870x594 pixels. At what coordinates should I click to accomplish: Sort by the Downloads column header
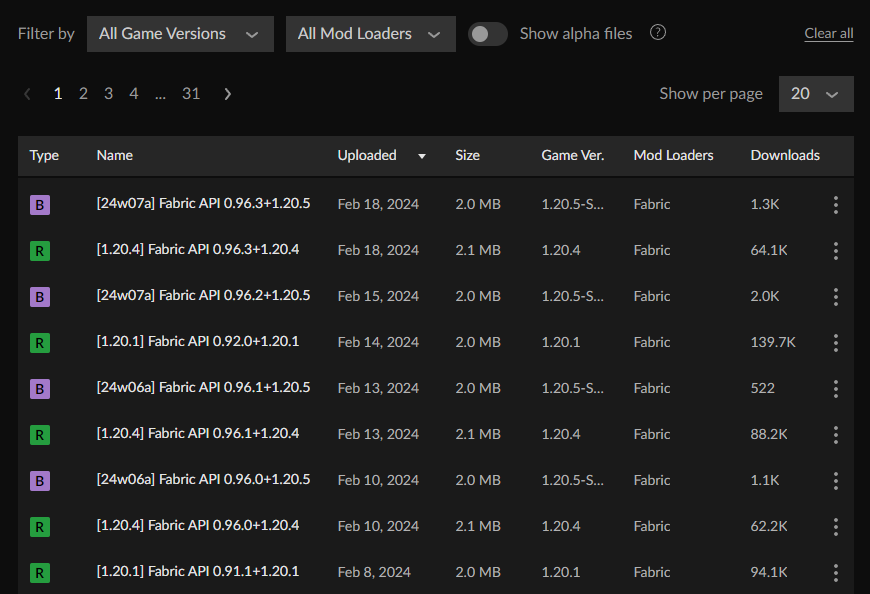(785, 155)
